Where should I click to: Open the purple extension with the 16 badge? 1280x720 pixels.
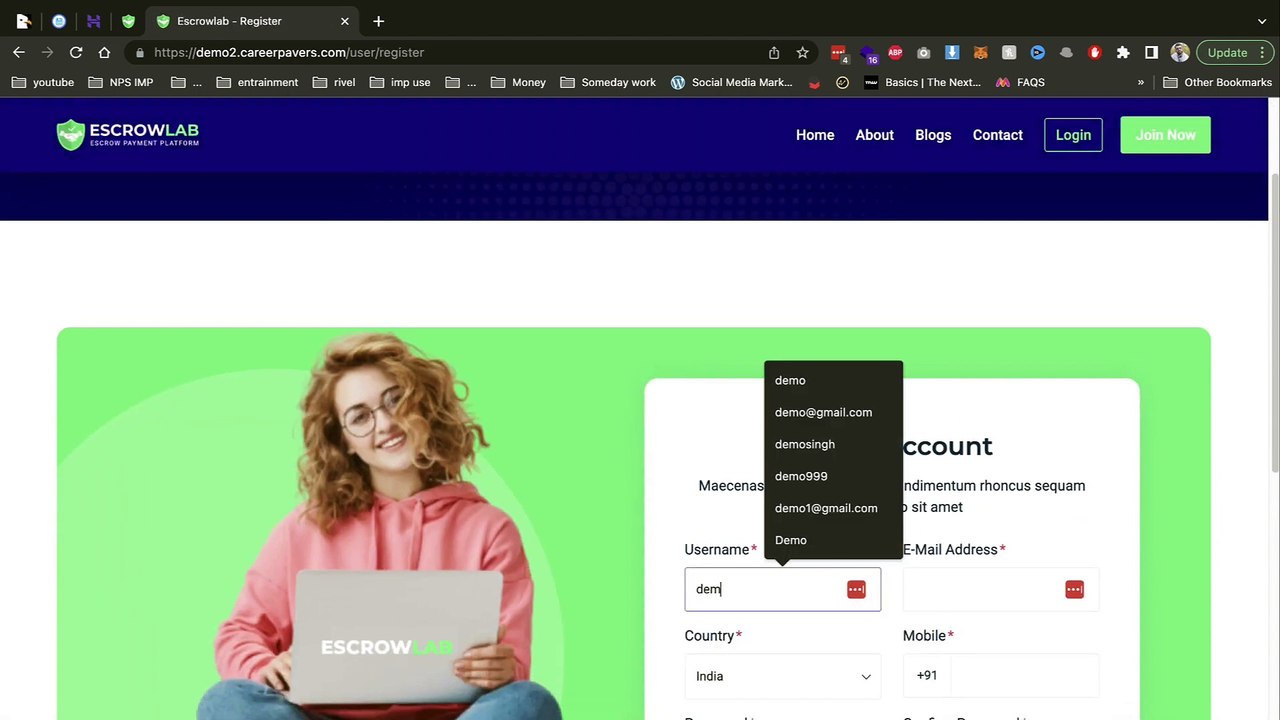(867, 53)
